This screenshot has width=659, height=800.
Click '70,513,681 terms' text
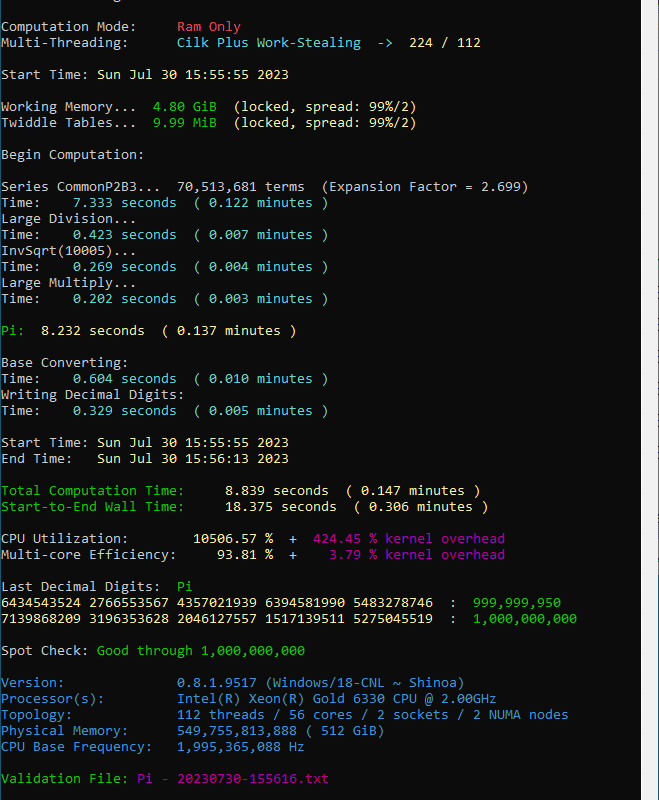240,187
